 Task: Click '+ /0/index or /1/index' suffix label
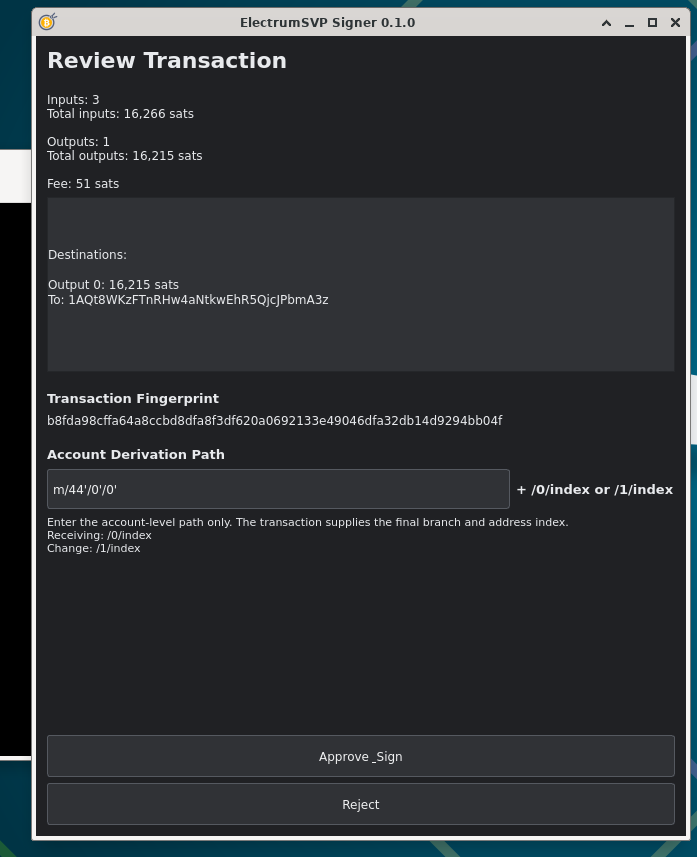click(x=595, y=489)
